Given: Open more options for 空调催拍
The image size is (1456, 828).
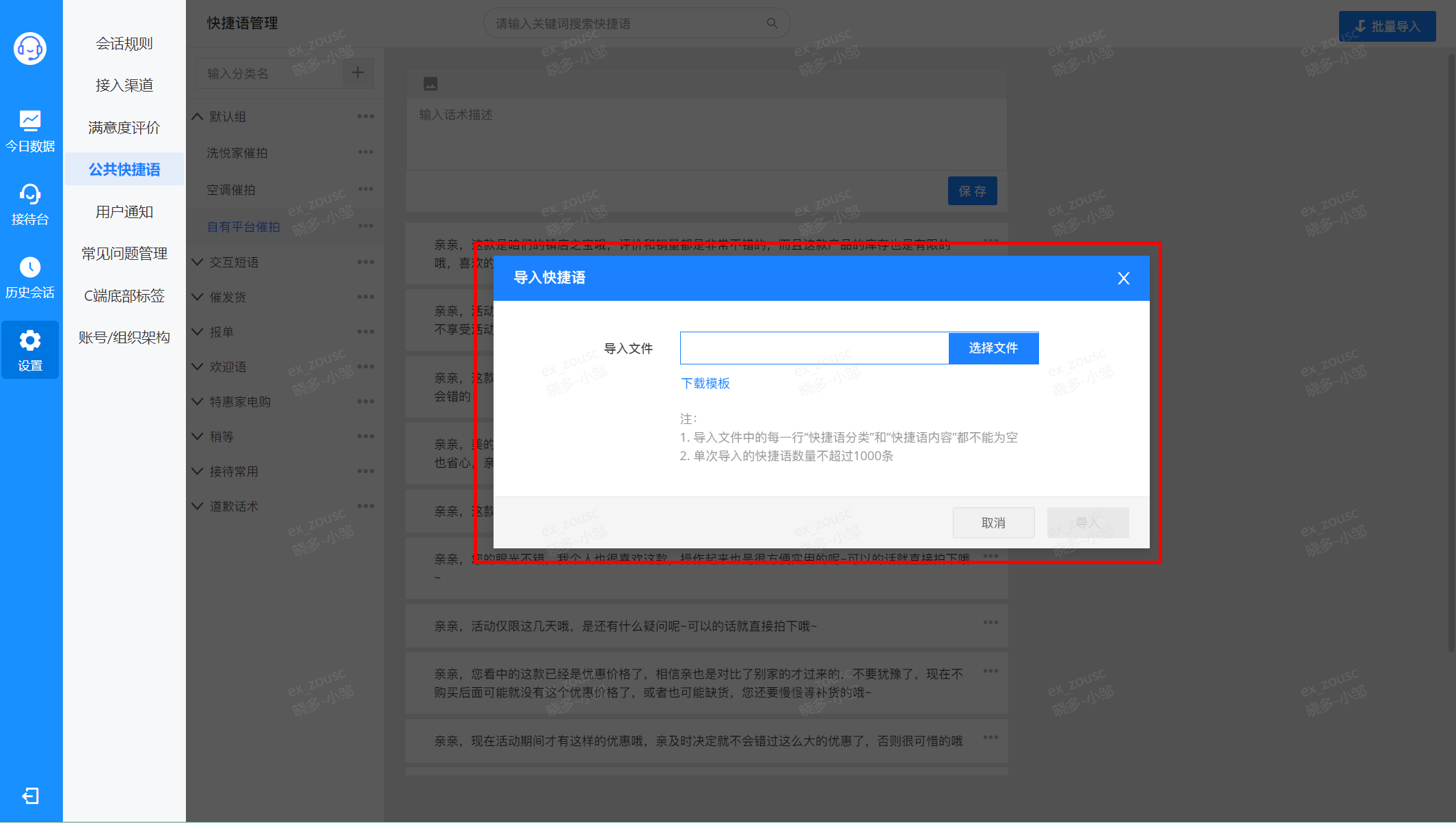Looking at the screenshot, I should pos(365,189).
